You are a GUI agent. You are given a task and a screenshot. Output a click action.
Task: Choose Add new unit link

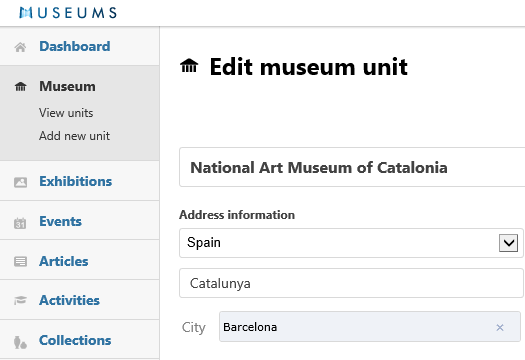point(74,136)
